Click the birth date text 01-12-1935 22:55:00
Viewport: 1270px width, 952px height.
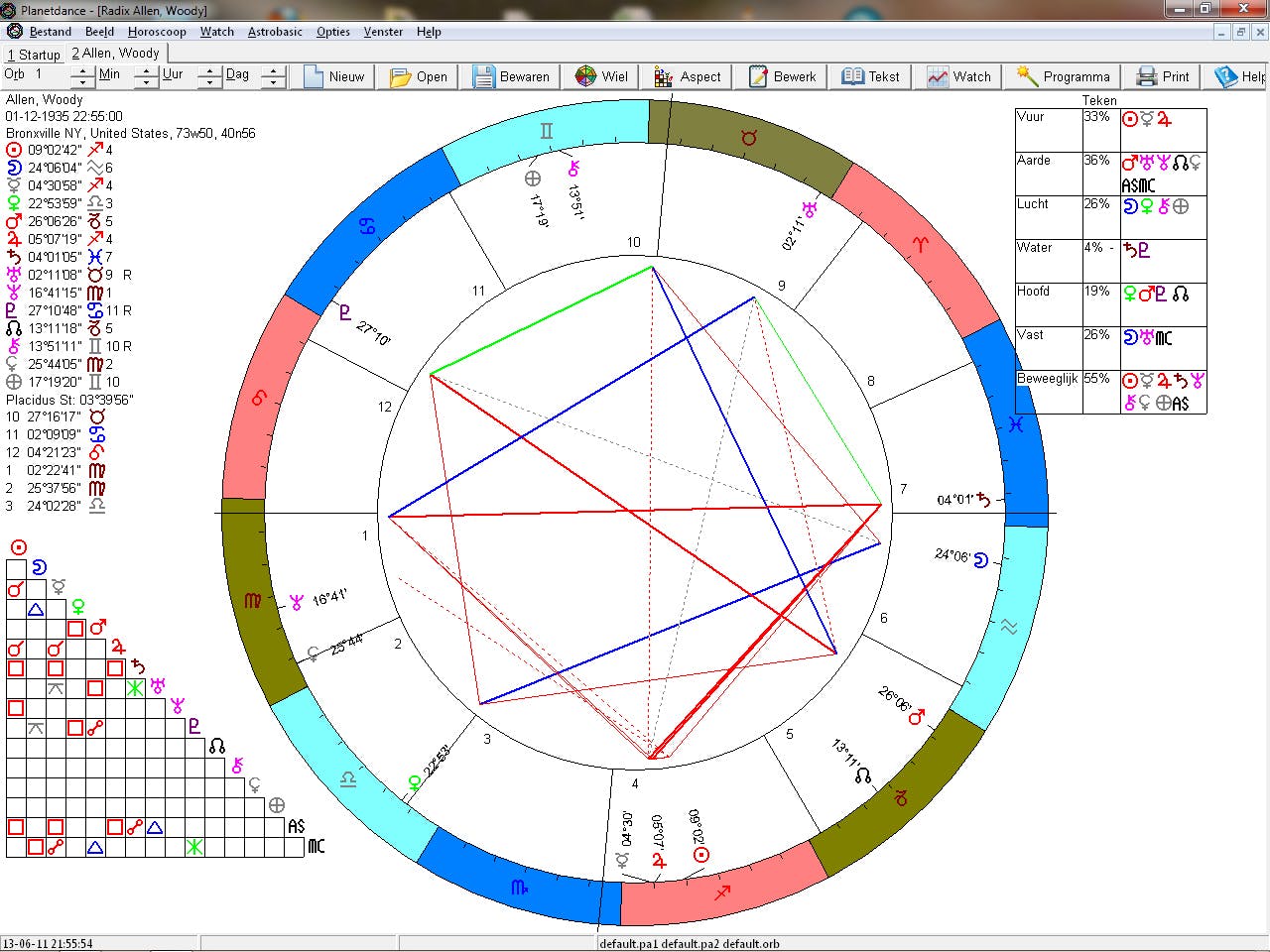[64, 116]
